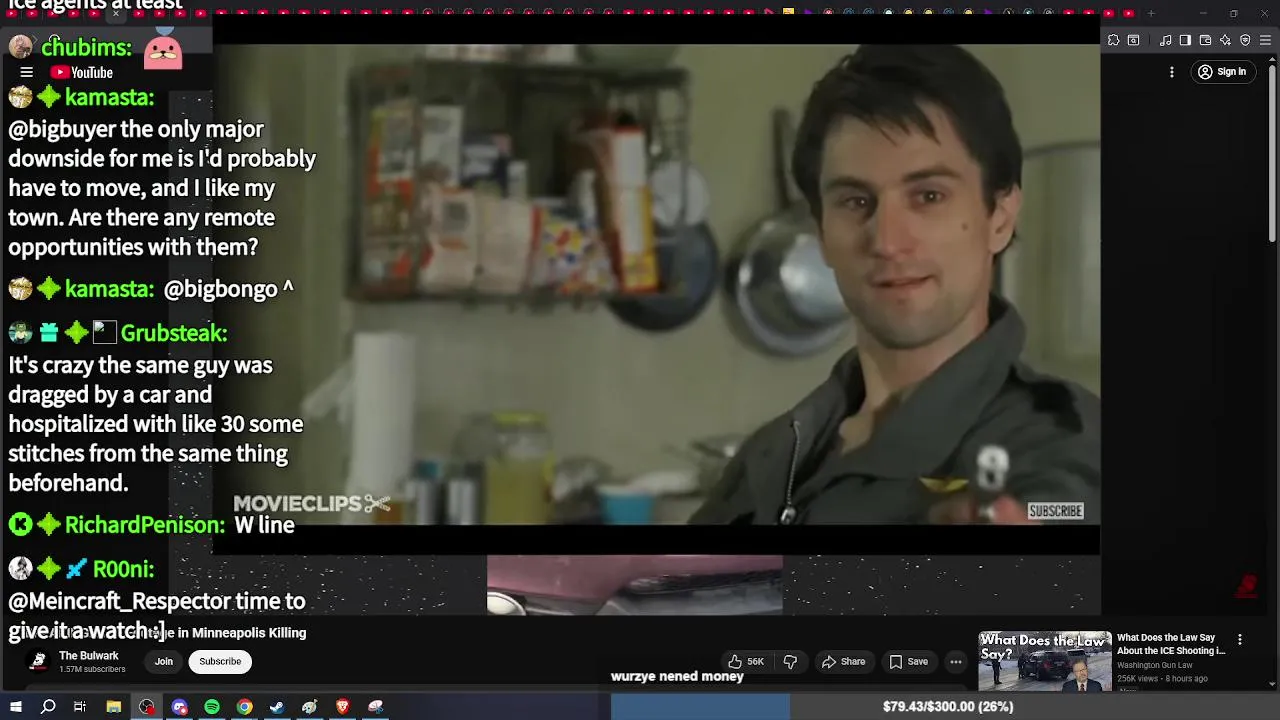Open the browser Wallet icon
The height and width of the screenshot is (720, 1280).
pos(1205,40)
